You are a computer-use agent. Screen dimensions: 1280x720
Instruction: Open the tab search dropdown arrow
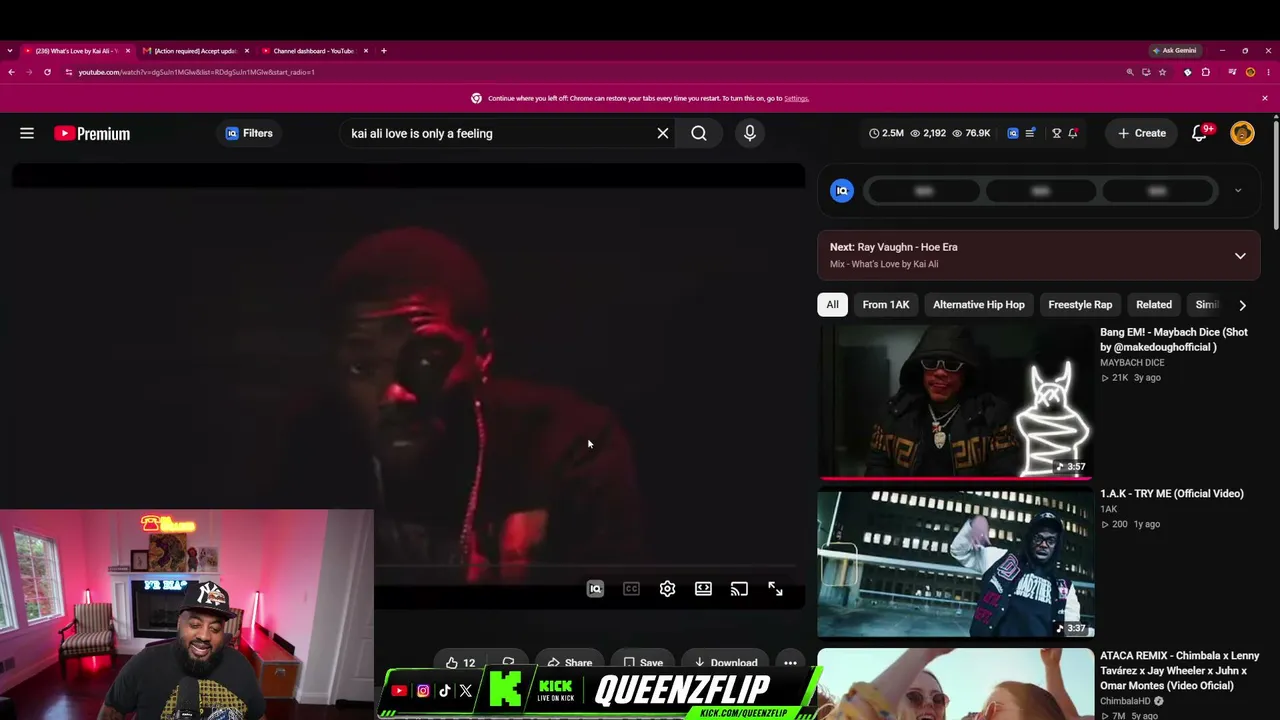(10, 51)
